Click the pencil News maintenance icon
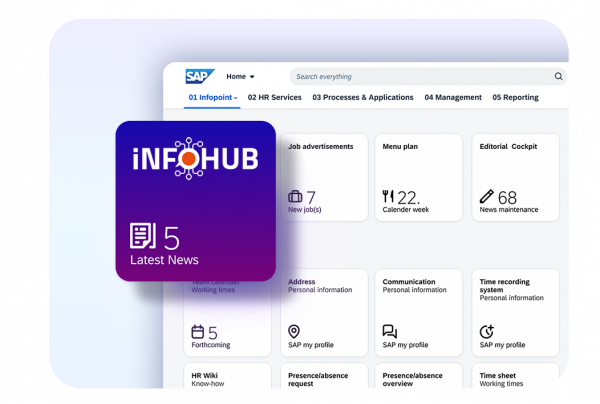This screenshot has height=404, width=600. (486, 196)
